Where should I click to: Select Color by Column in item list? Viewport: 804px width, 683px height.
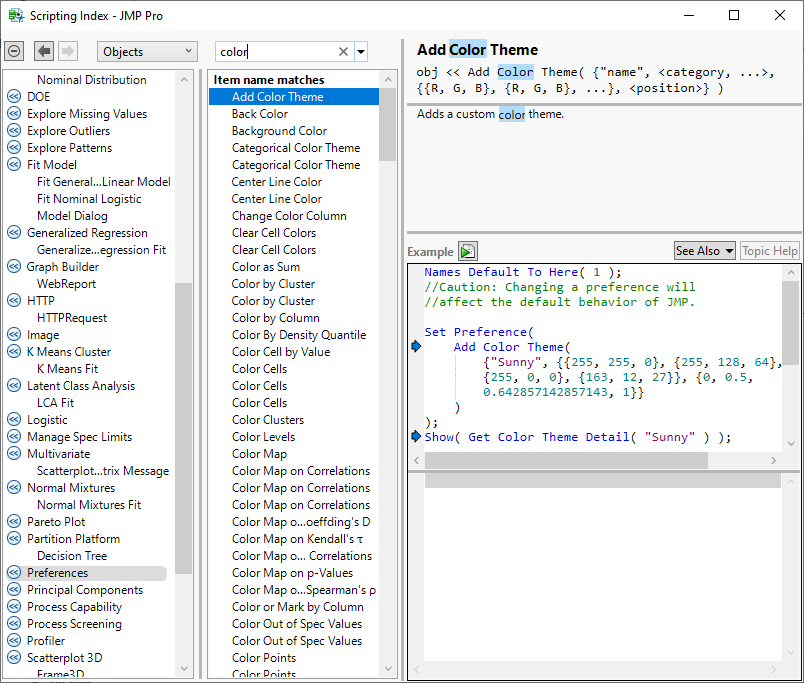pos(275,318)
